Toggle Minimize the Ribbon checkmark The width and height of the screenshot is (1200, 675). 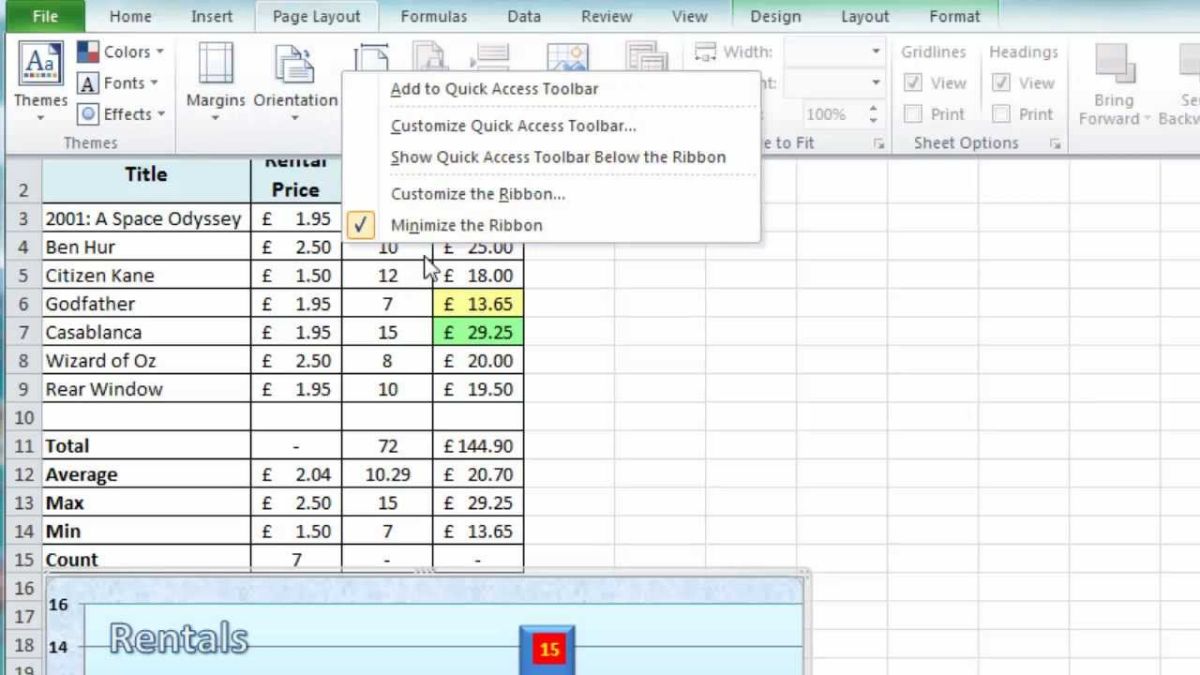(x=360, y=225)
